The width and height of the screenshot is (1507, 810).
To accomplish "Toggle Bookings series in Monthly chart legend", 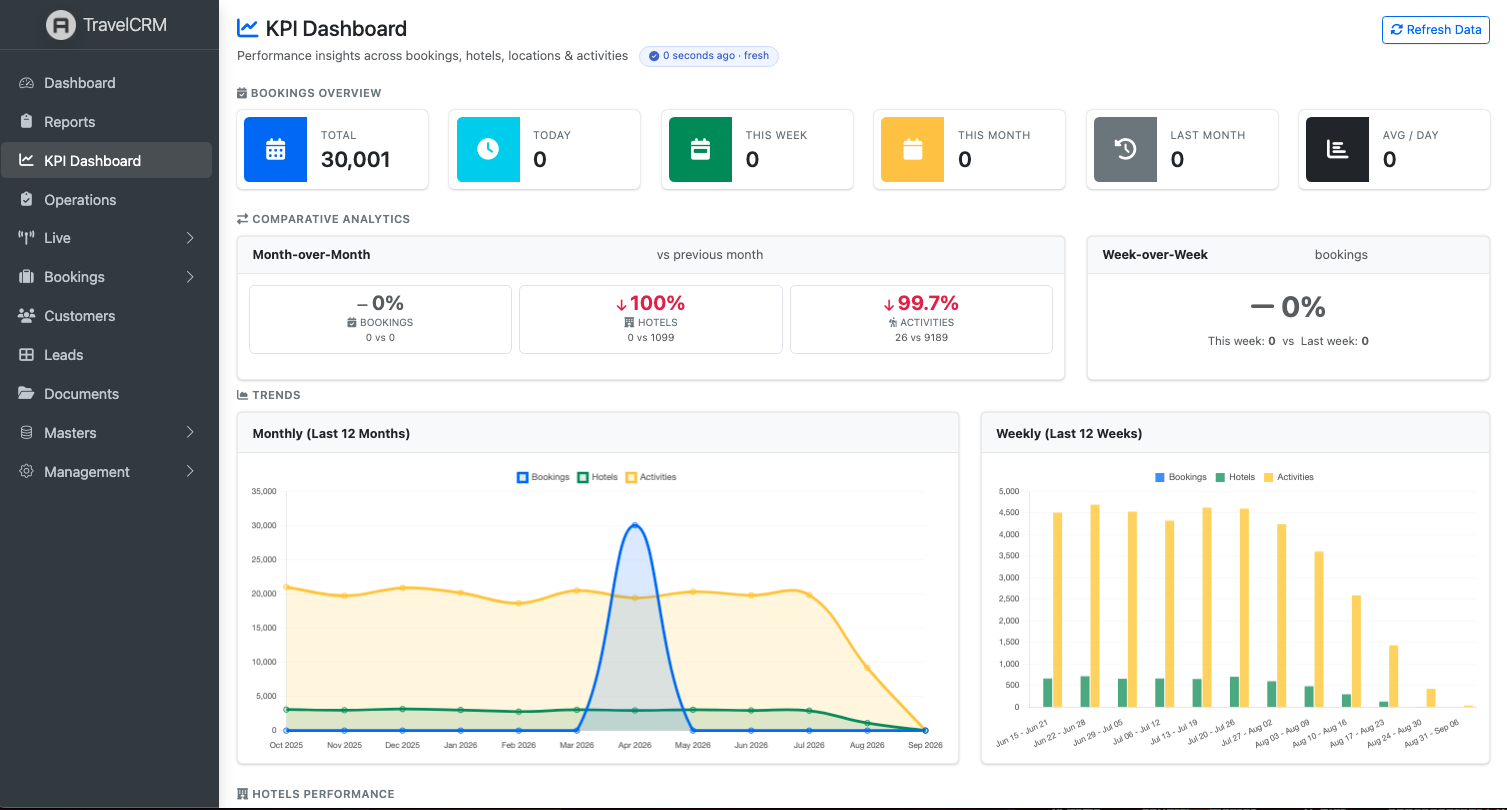I will tap(543, 477).
